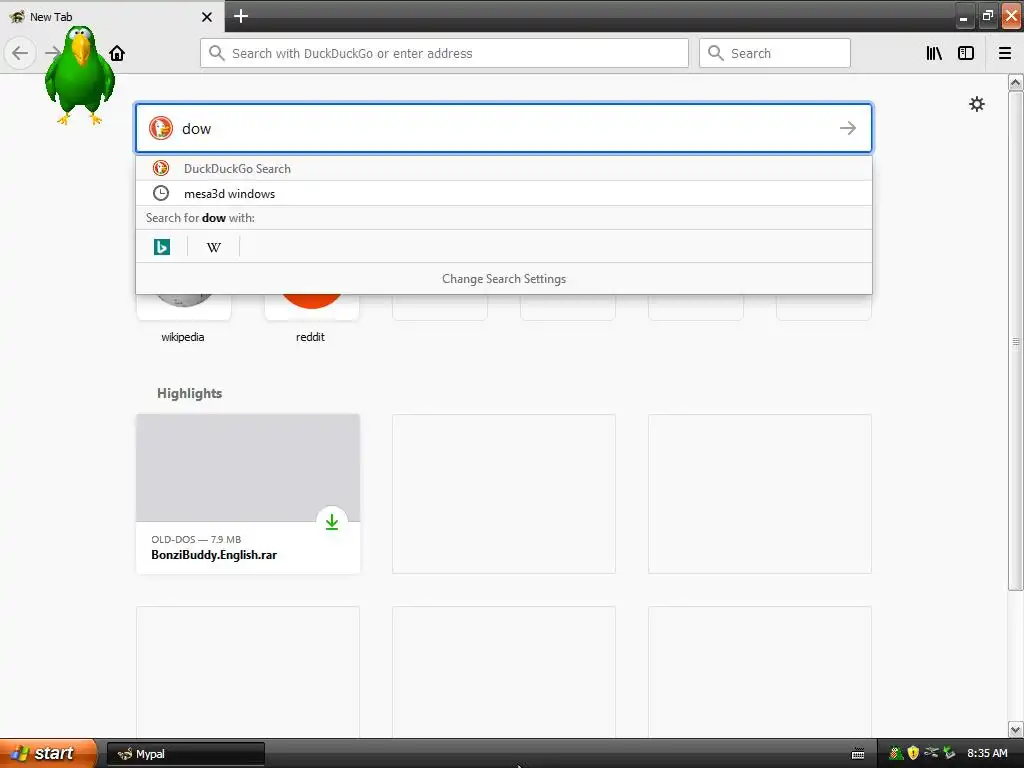Screen dimensions: 1024x768
Task: Open new tab page settings with the gear icon
Action: tap(976, 104)
